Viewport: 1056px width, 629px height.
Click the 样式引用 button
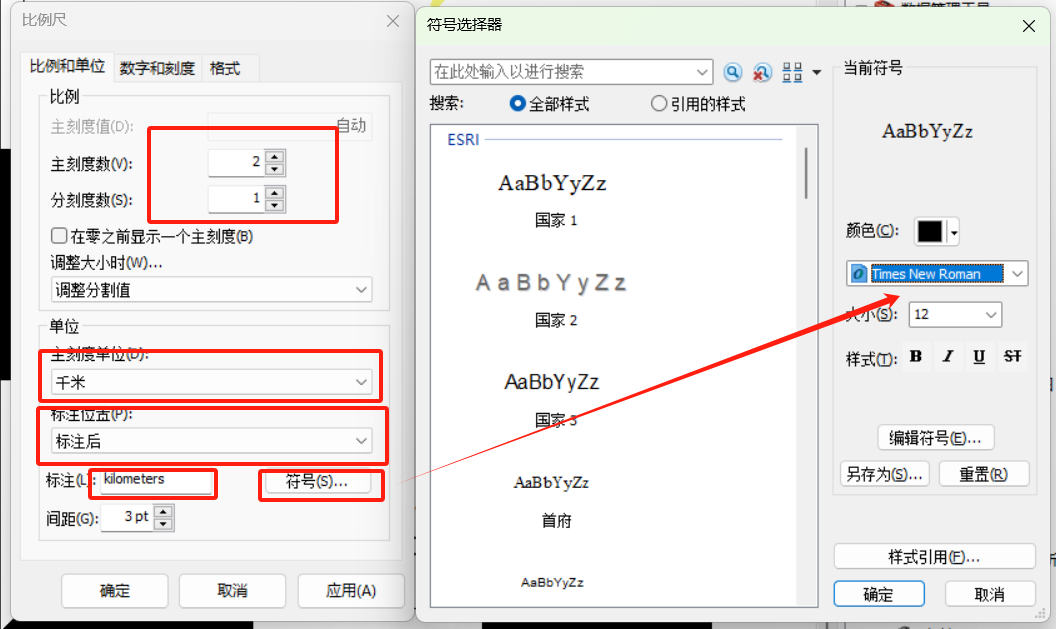pos(934,556)
